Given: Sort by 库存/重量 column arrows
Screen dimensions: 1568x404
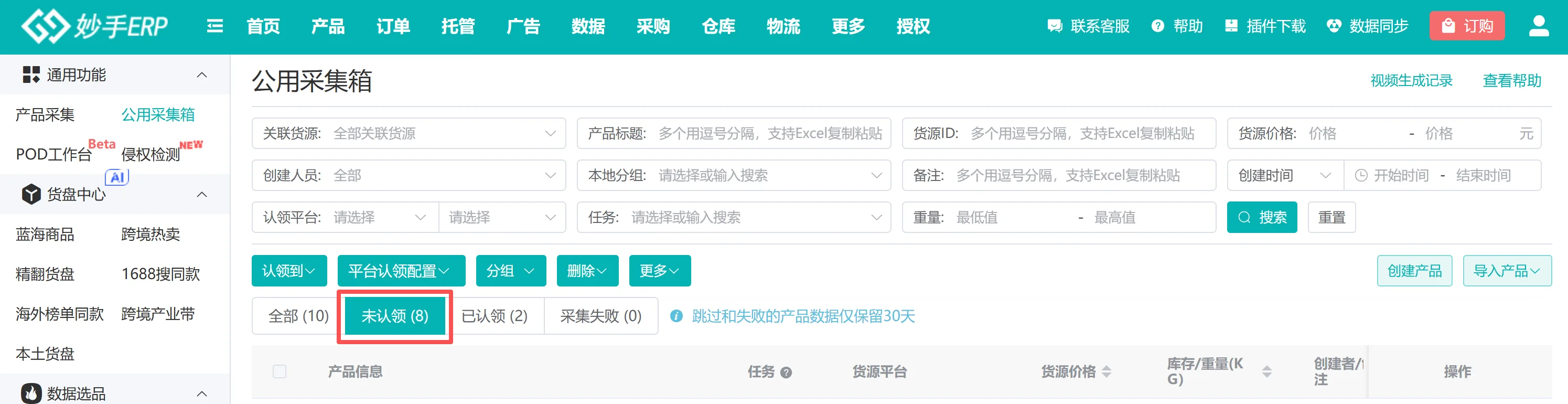Looking at the screenshot, I should tap(1266, 371).
